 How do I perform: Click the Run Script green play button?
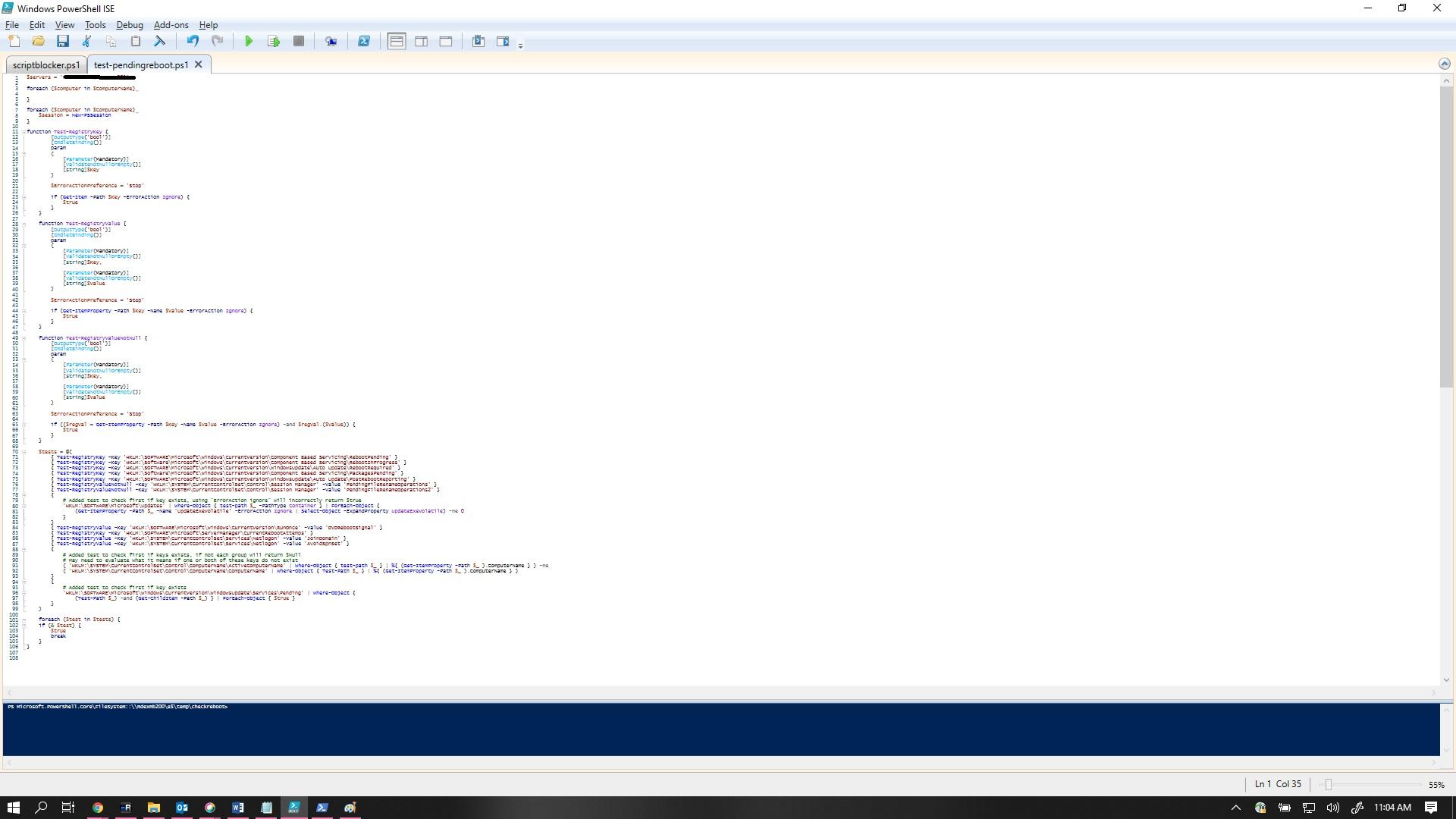coord(249,42)
